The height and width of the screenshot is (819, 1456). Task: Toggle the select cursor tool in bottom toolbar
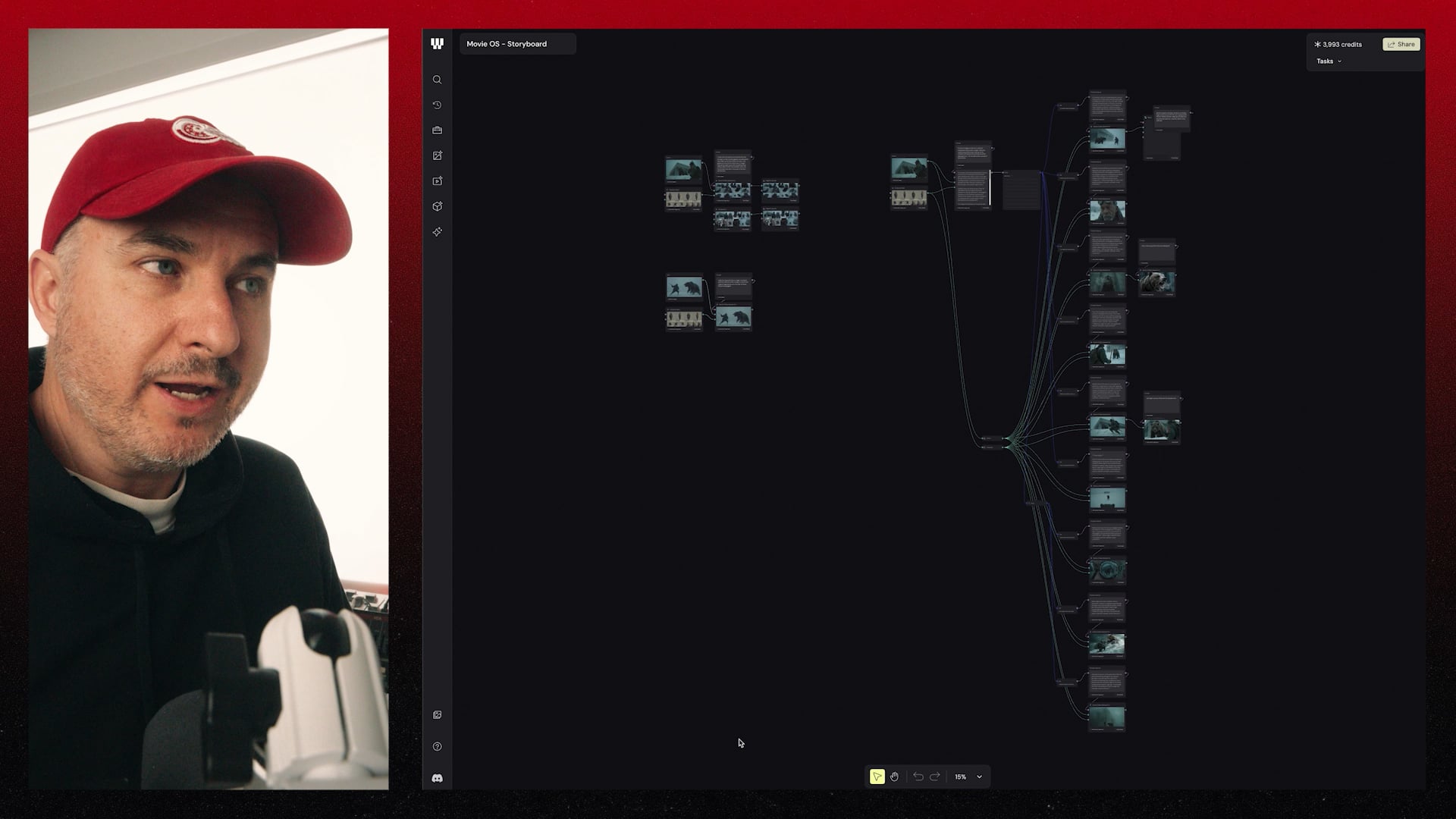click(877, 777)
